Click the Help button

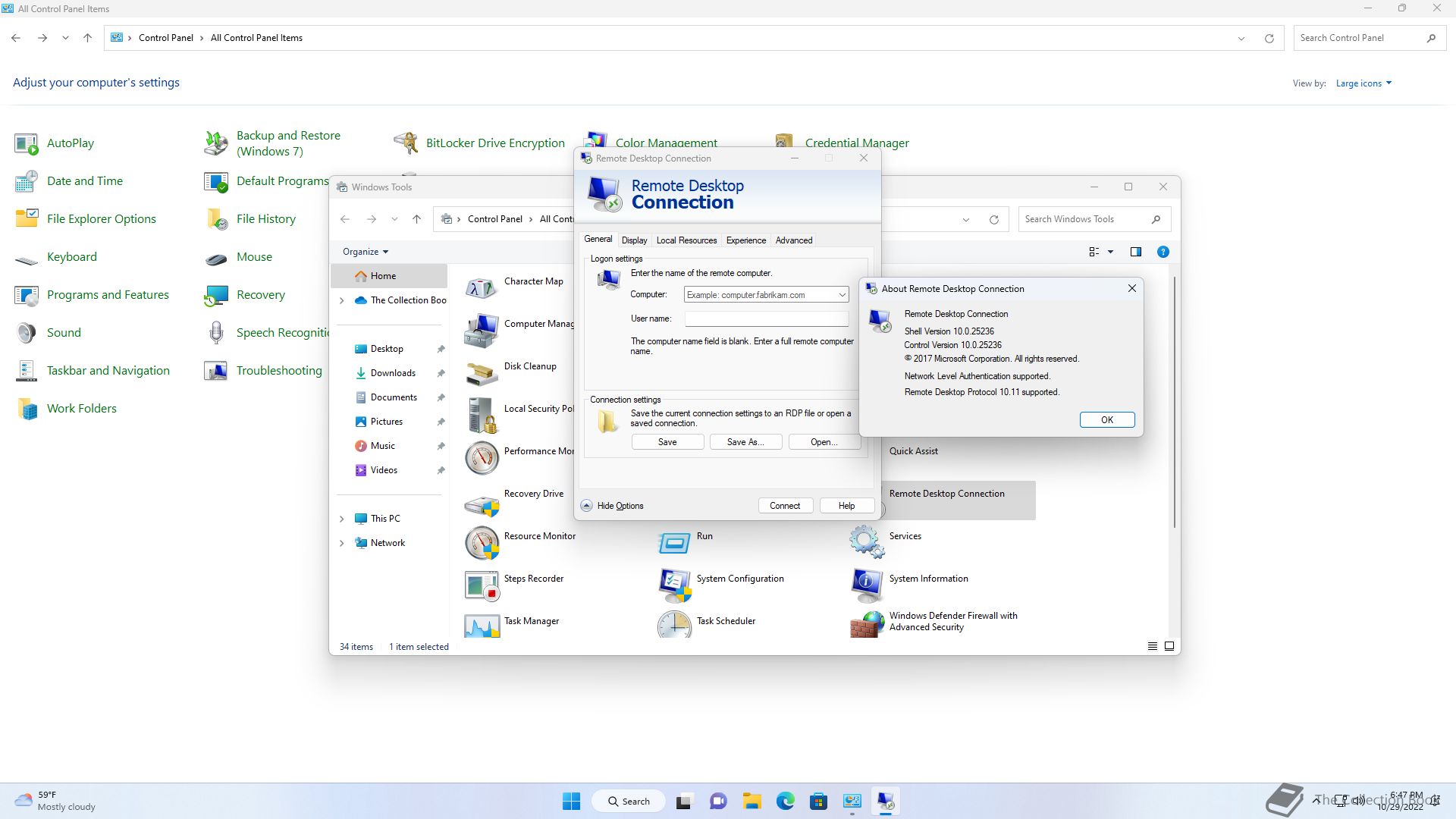(x=847, y=506)
